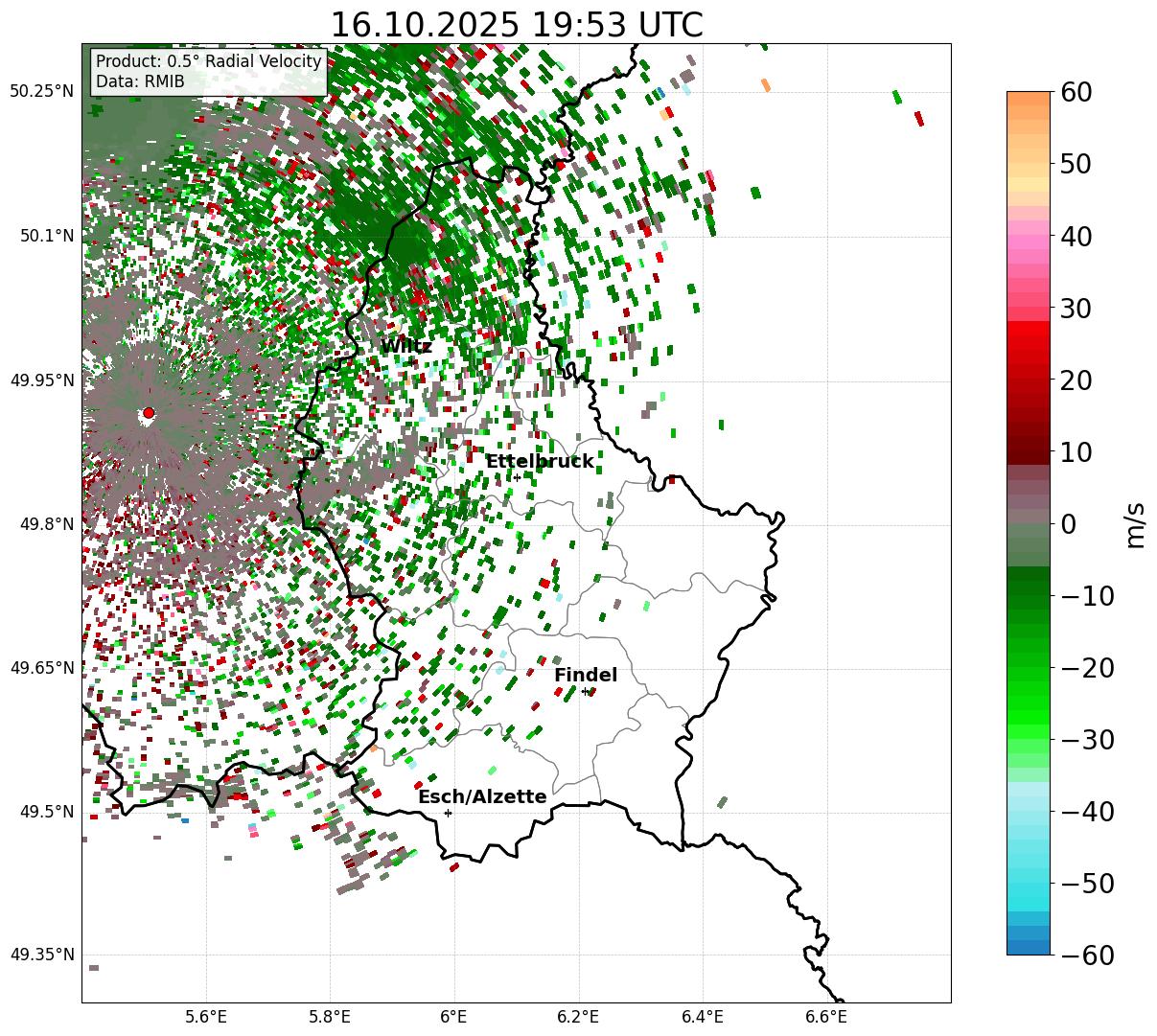Viewport: 1157px width, 1036px height.
Task: Click the colorbar value −30
Action: [x=1089, y=739]
